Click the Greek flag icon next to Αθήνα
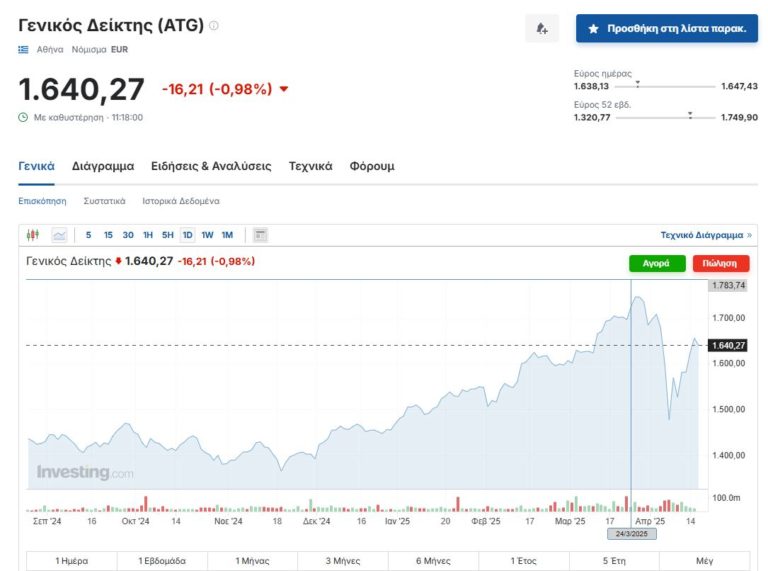 tap(24, 49)
